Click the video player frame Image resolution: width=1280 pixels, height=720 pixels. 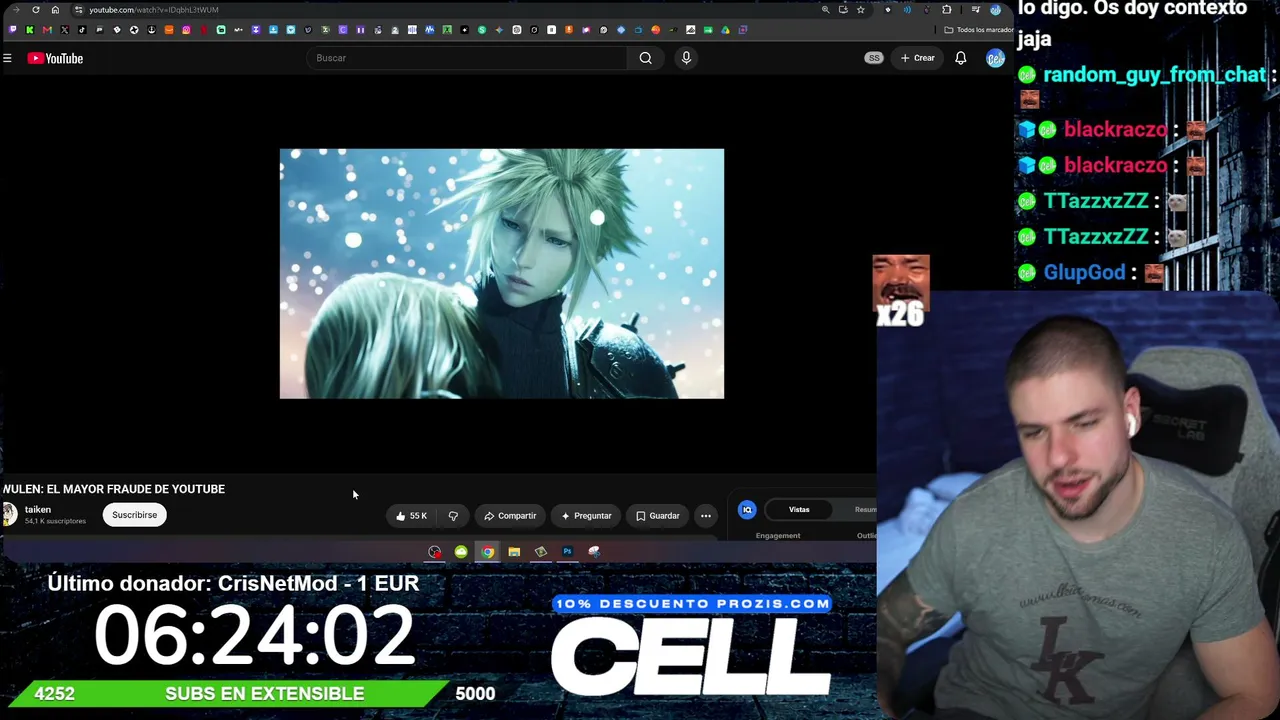click(502, 274)
